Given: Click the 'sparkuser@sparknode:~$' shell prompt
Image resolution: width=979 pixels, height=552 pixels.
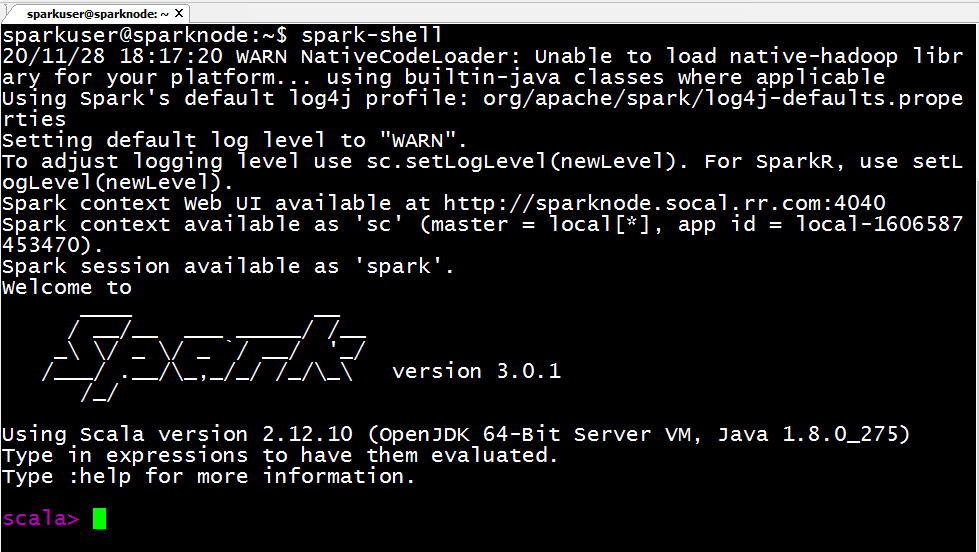Looking at the screenshot, I should pyautogui.click(x=145, y=35).
